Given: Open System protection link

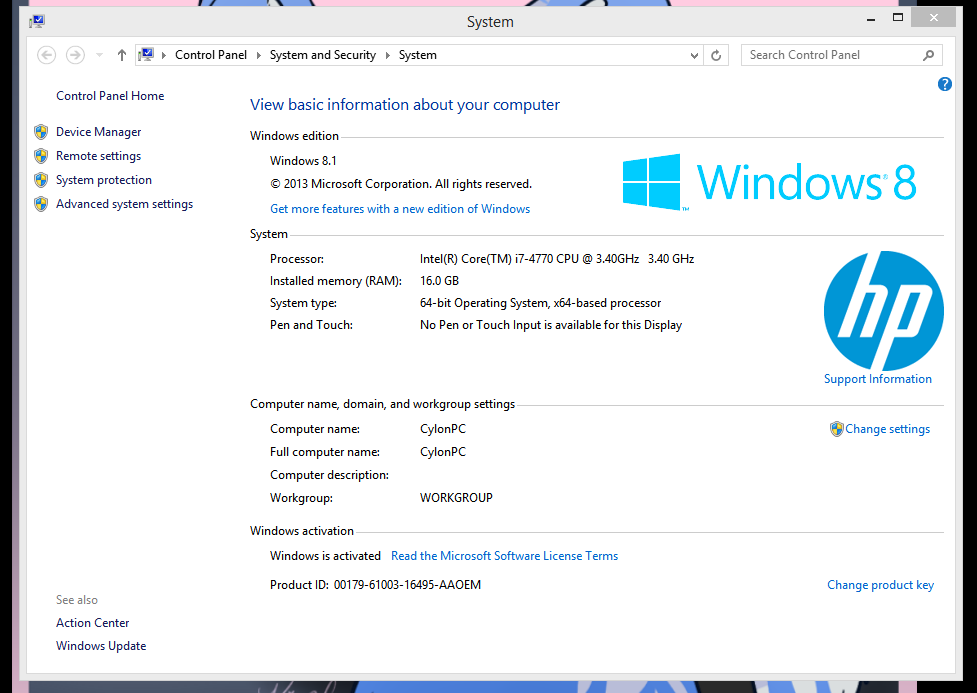Looking at the screenshot, I should 103,180.
